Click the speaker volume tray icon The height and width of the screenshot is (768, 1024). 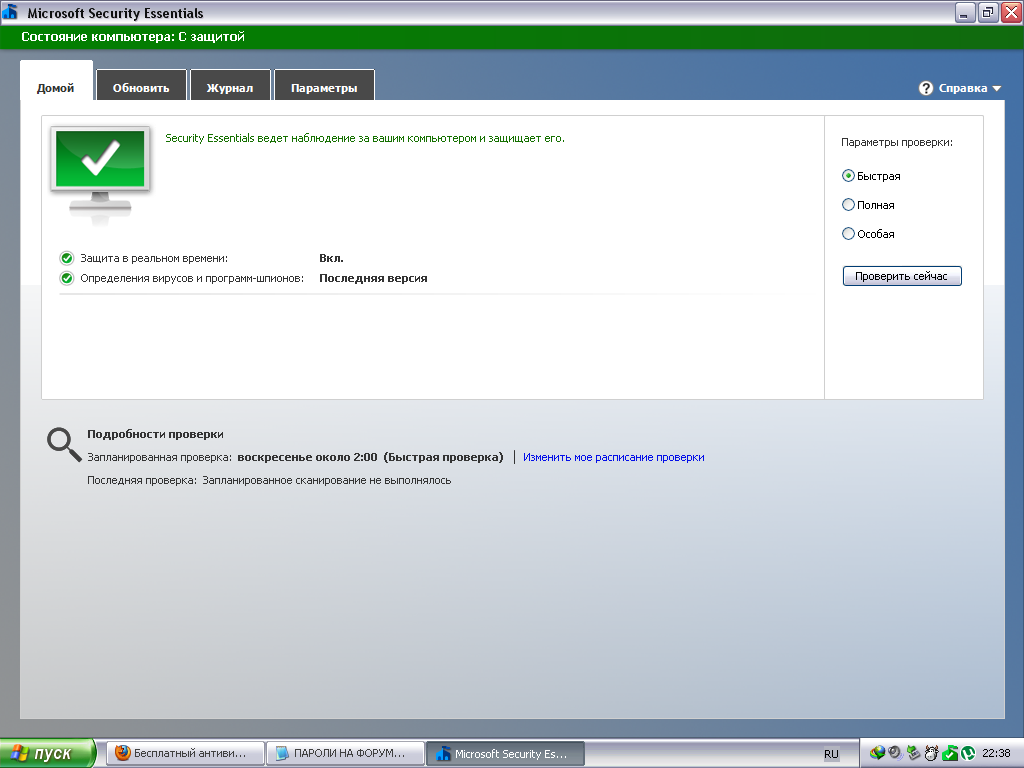[895, 753]
